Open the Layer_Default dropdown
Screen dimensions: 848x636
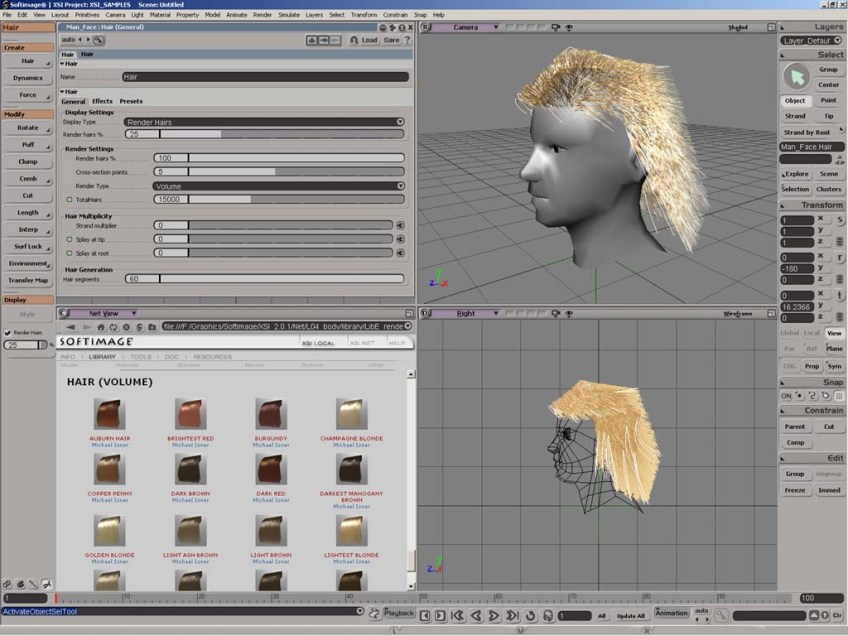(811, 41)
